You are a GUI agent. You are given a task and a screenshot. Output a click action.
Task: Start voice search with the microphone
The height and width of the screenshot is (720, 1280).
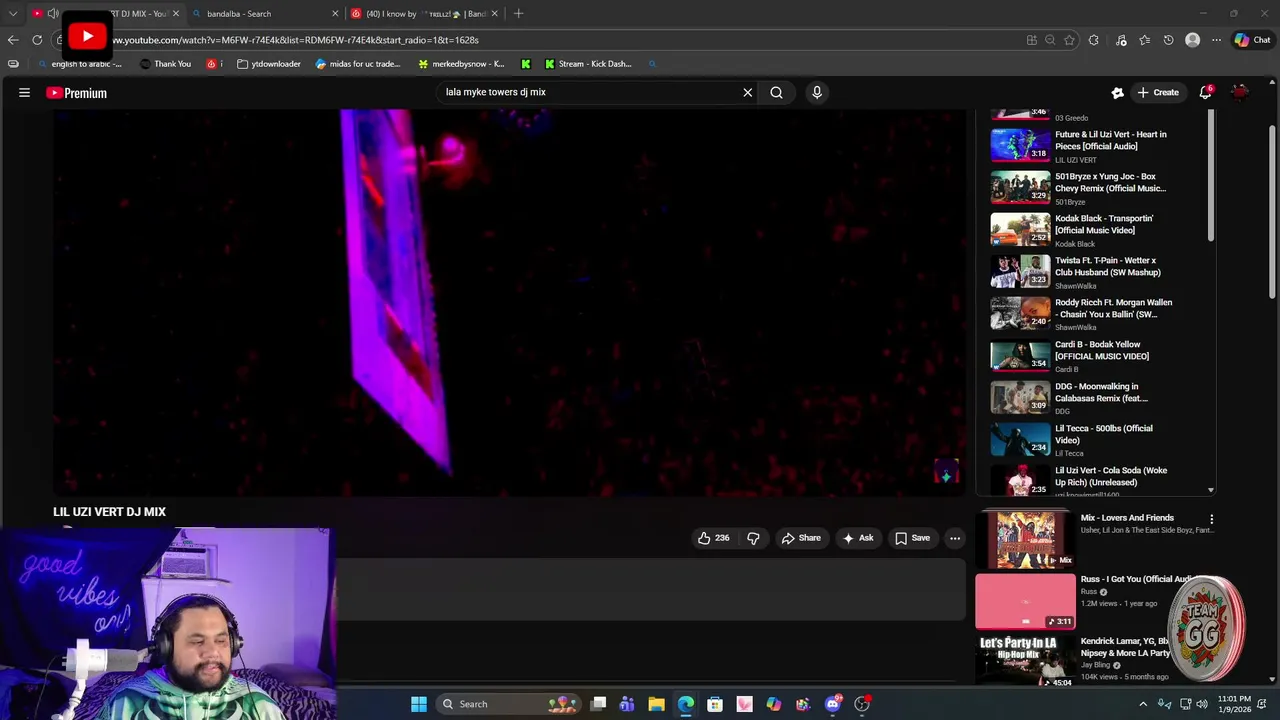click(817, 92)
